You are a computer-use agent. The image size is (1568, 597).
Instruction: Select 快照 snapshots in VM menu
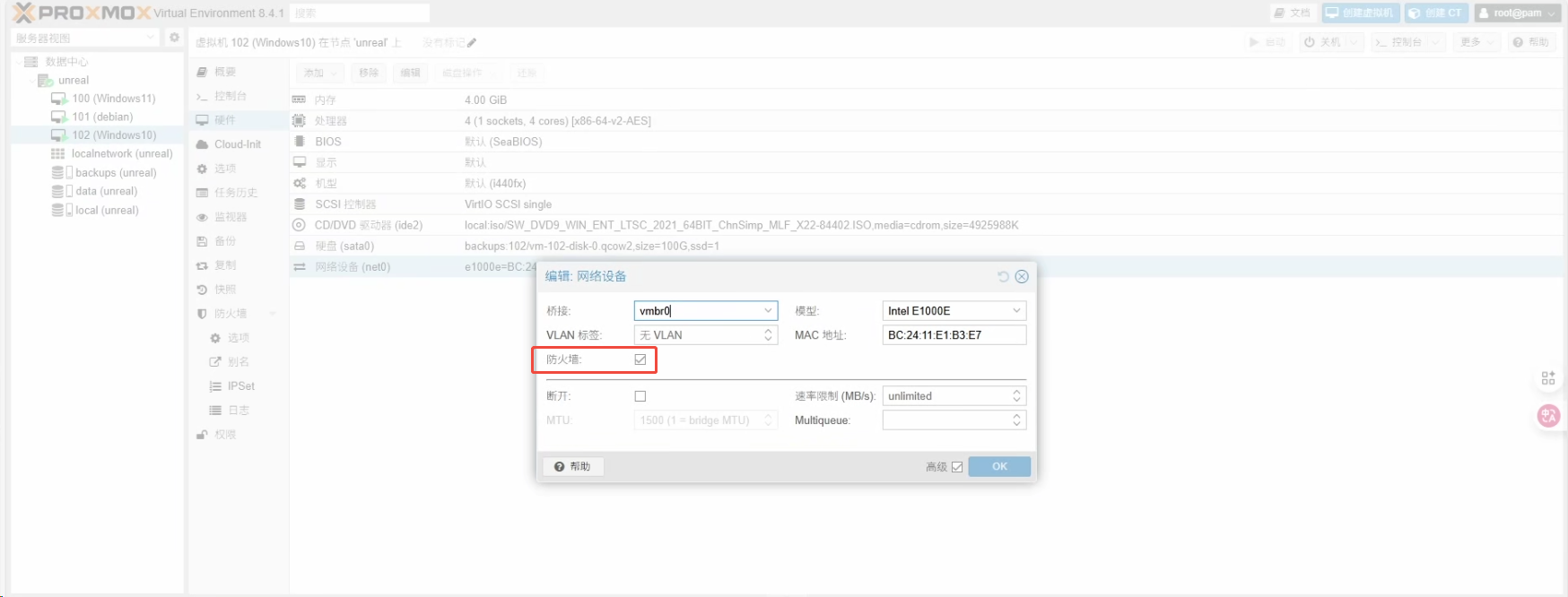[x=225, y=290]
